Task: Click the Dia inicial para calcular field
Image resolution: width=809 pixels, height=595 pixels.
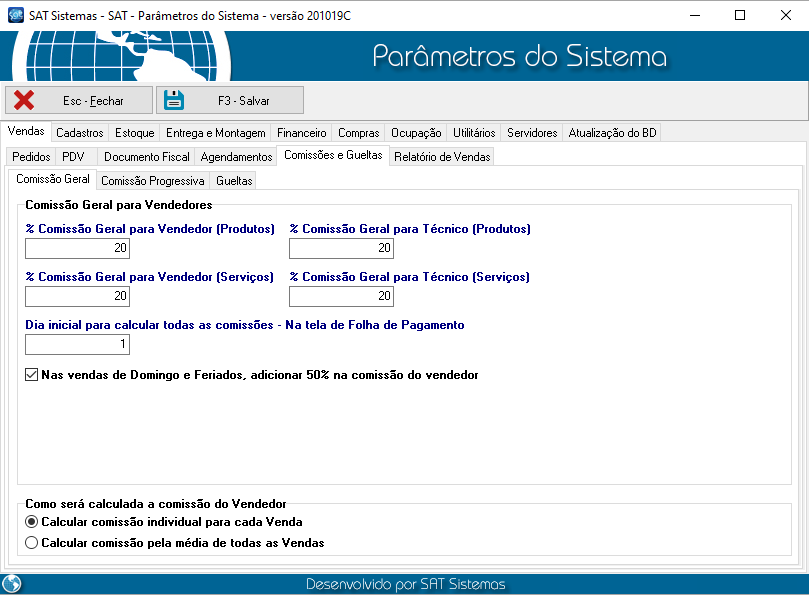Action: pos(77,344)
